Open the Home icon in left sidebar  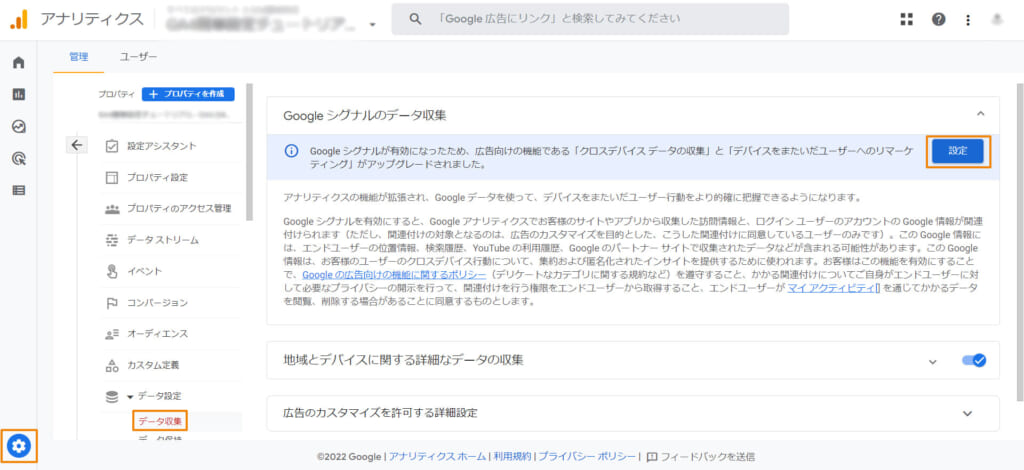(18, 63)
